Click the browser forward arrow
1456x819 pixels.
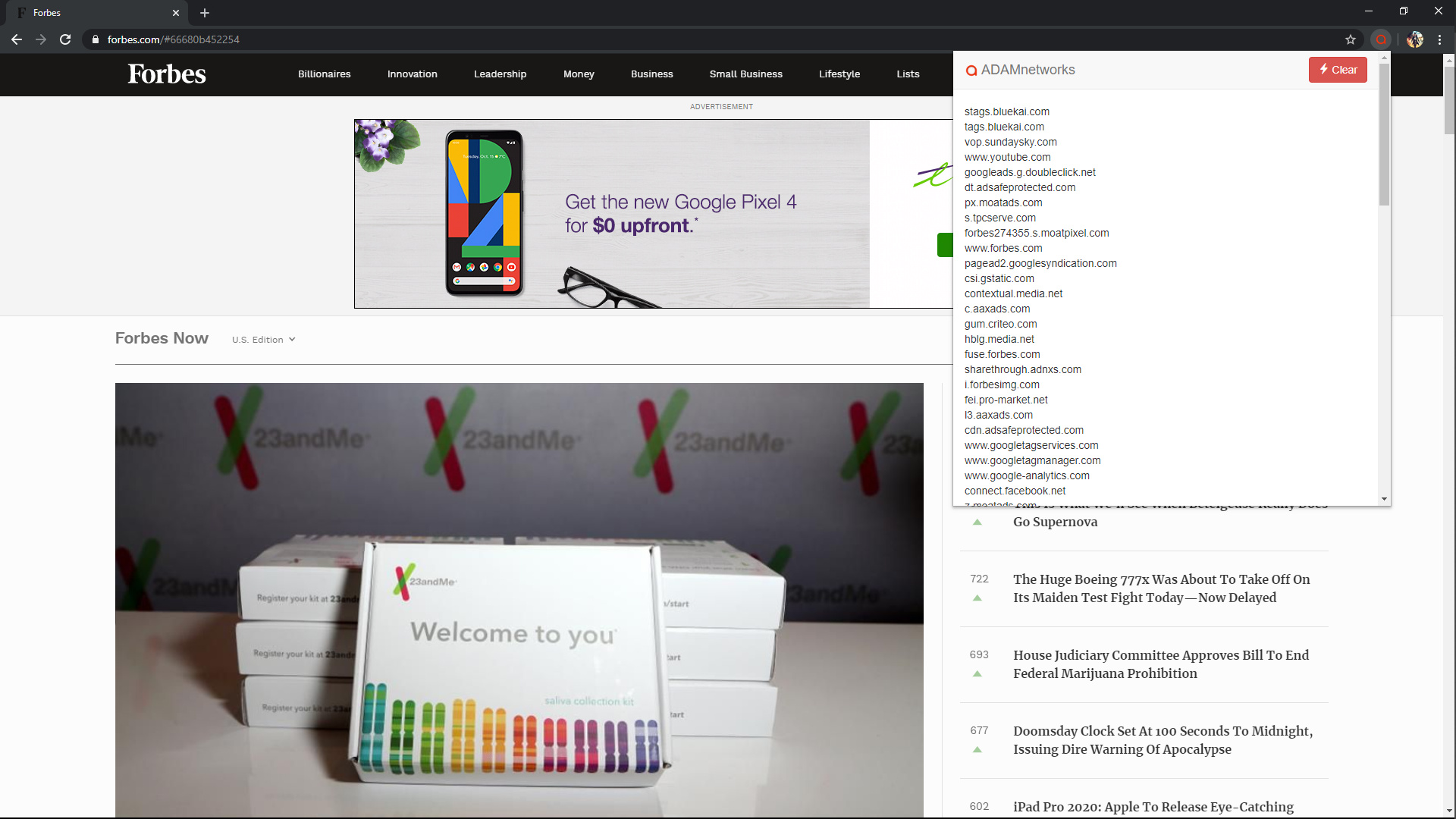[x=41, y=39]
